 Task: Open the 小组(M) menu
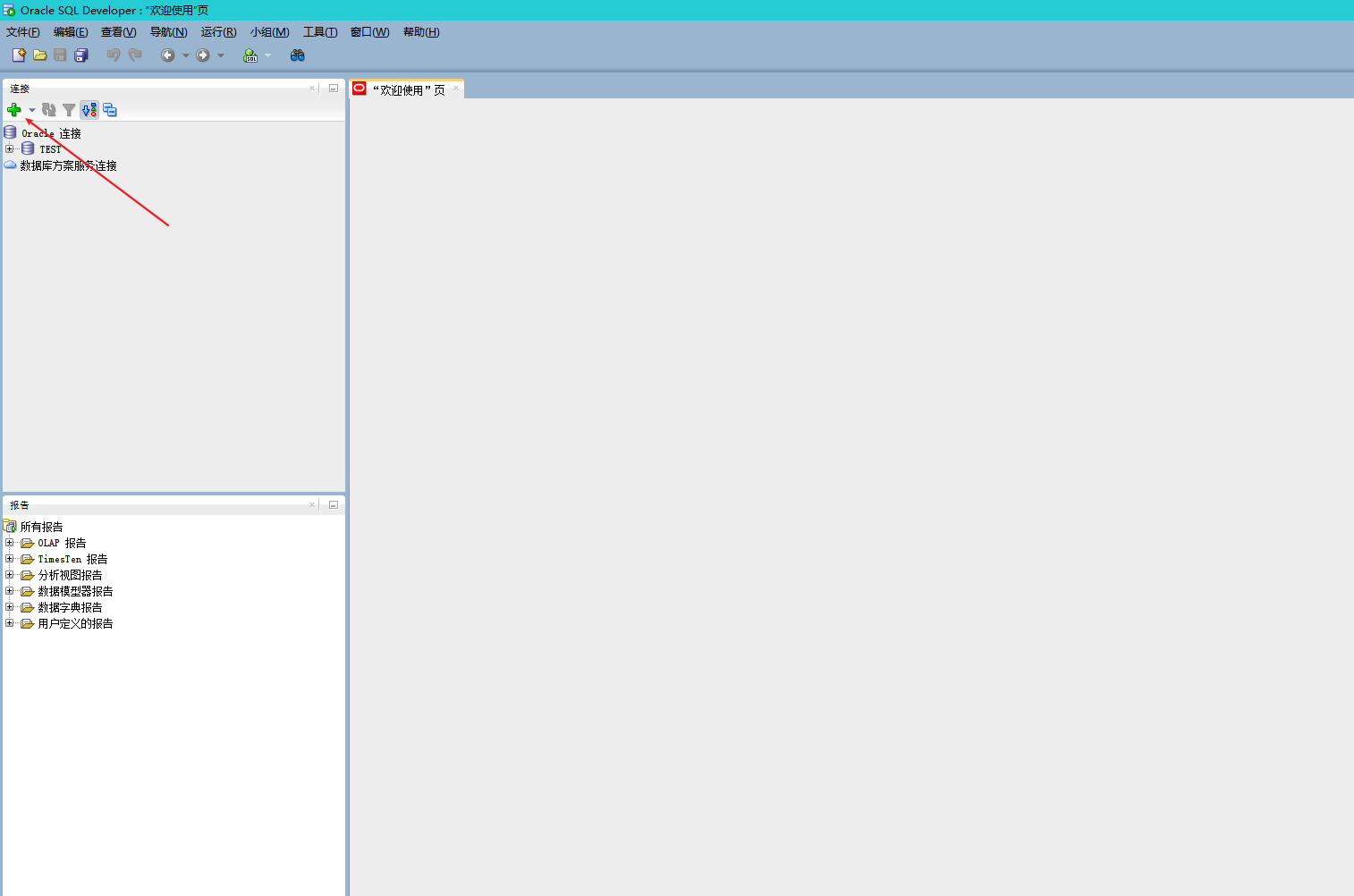[x=270, y=32]
